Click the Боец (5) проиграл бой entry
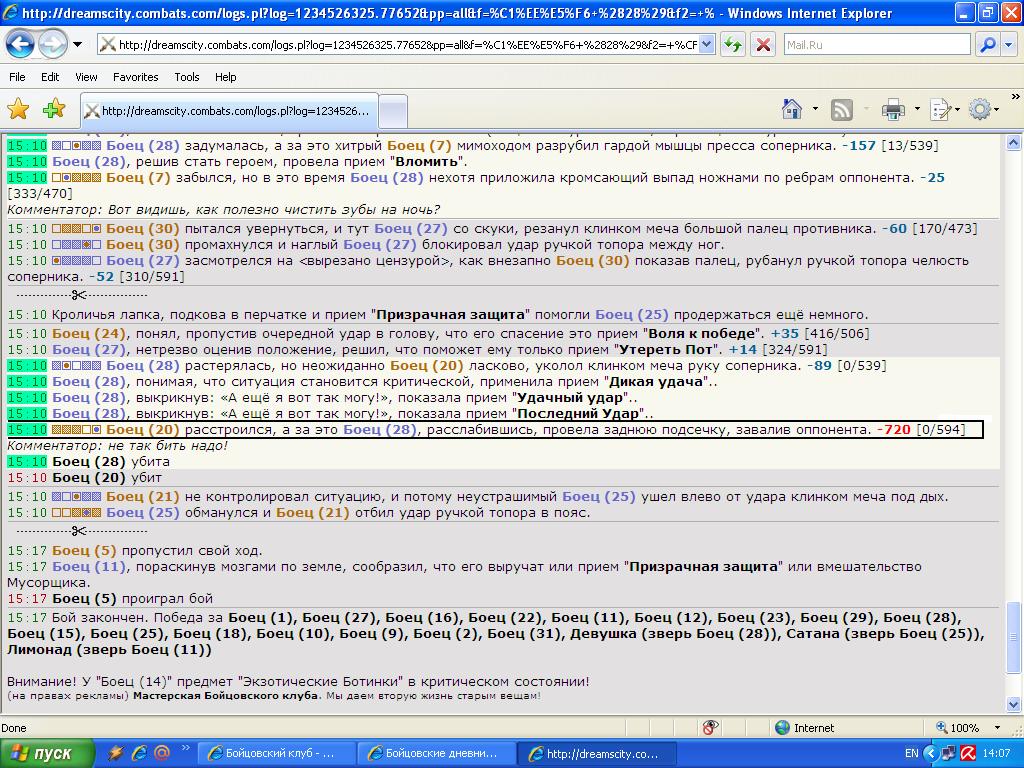The width and height of the screenshot is (1024, 768). [x=110, y=599]
